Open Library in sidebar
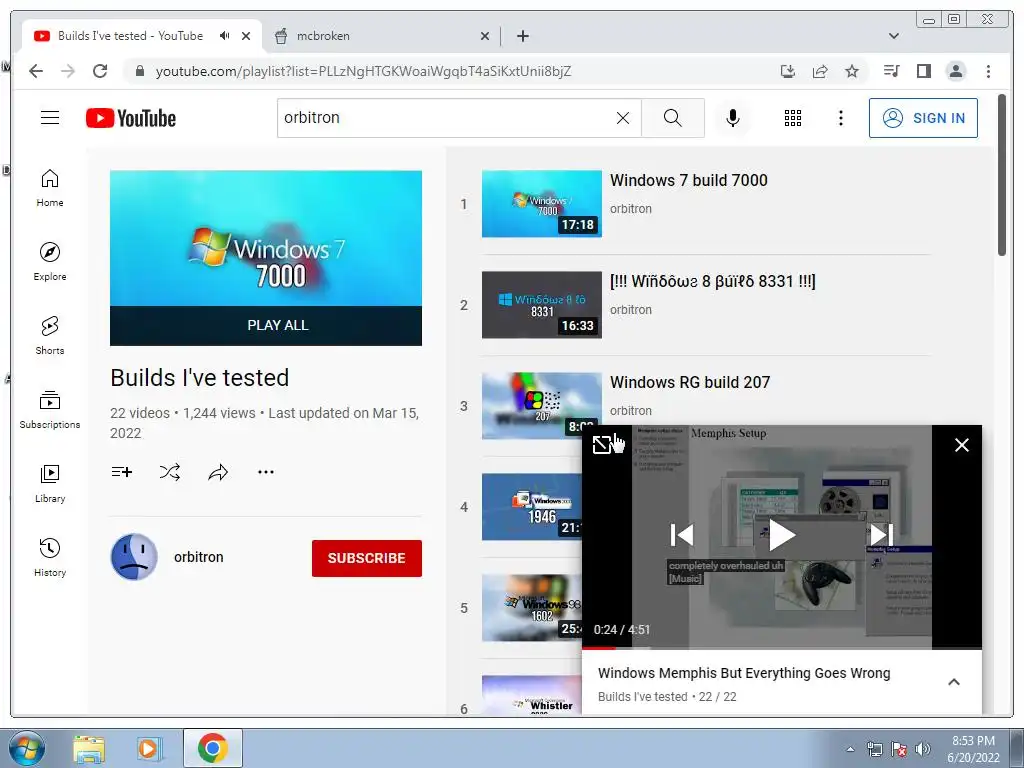The width and height of the screenshot is (1024, 768). pos(50,483)
